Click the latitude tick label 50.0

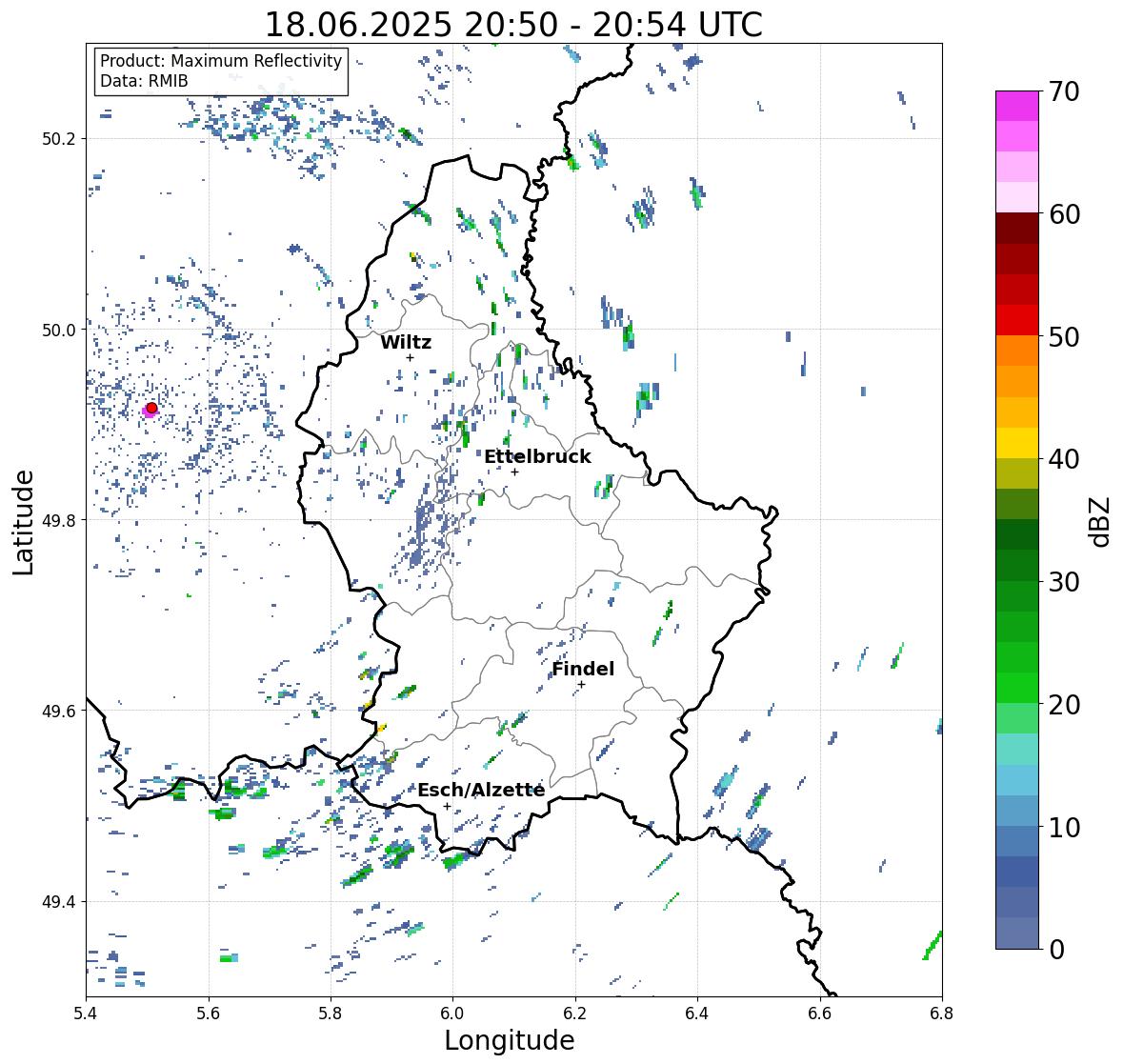coord(59,331)
